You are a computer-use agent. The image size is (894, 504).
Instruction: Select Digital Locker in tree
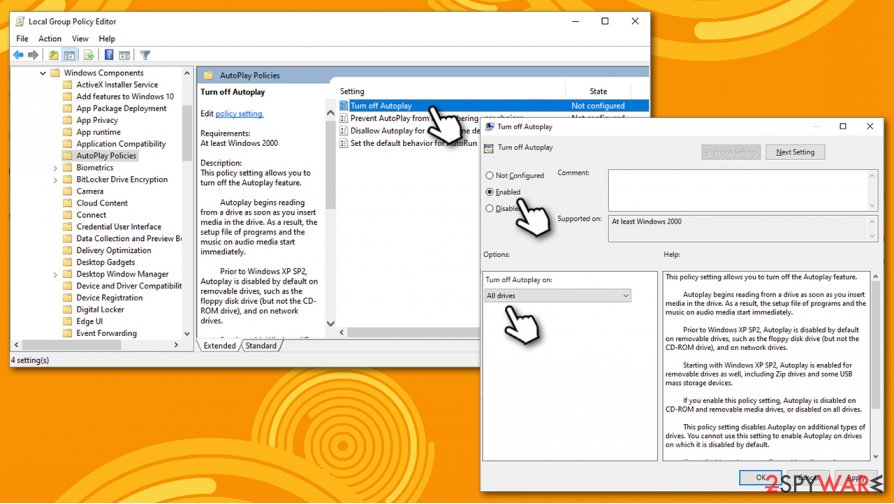(100, 310)
